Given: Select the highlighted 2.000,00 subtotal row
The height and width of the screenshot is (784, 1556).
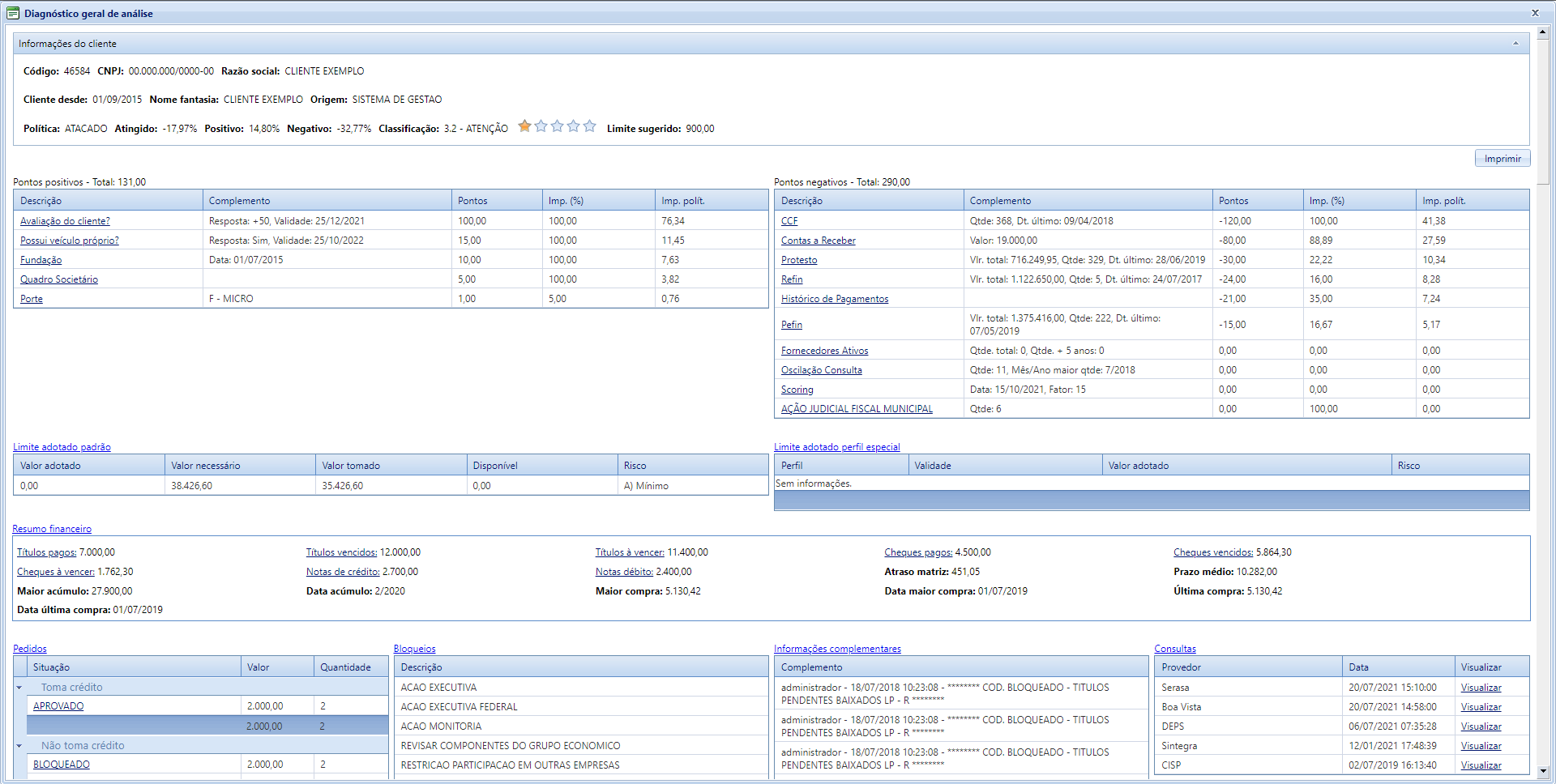Looking at the screenshot, I should pyautogui.click(x=207, y=726).
